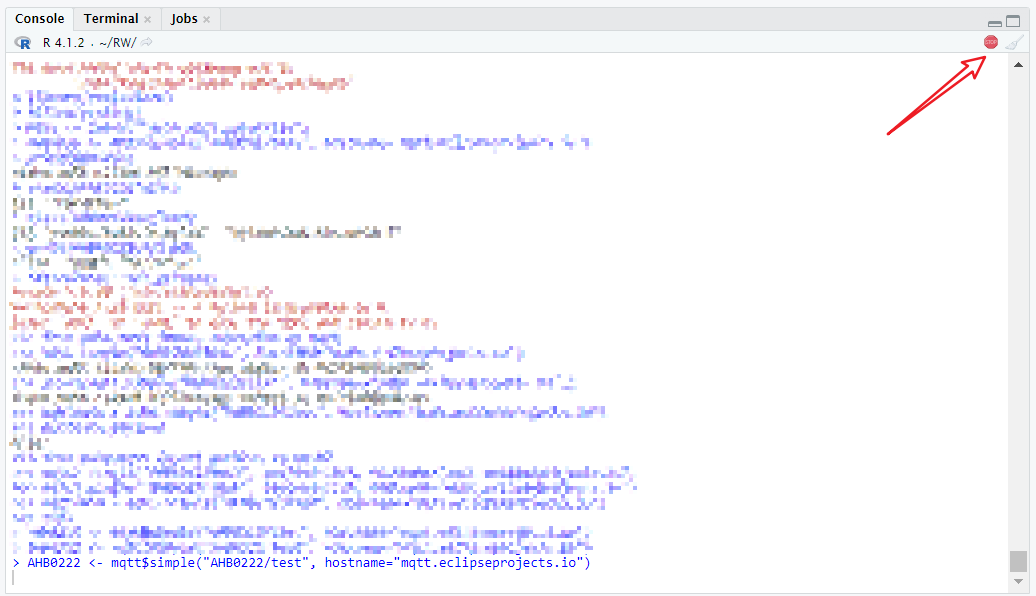Click the scrollbar down arrow
The image size is (1036, 596).
[x=1018, y=580]
